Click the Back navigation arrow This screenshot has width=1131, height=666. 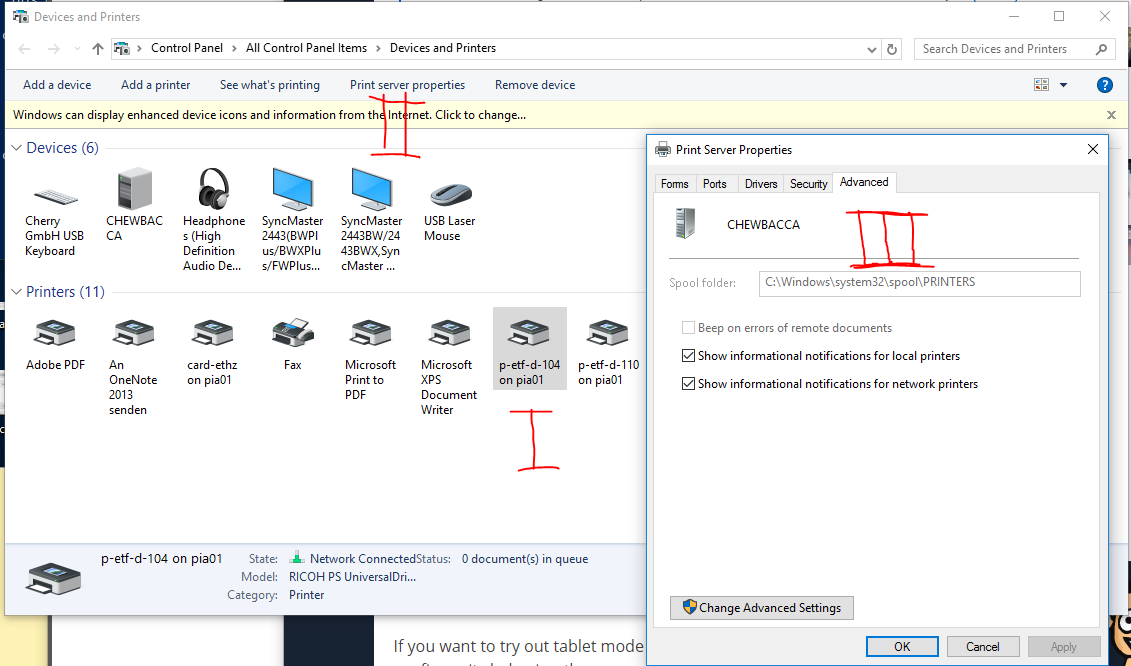tap(25, 49)
